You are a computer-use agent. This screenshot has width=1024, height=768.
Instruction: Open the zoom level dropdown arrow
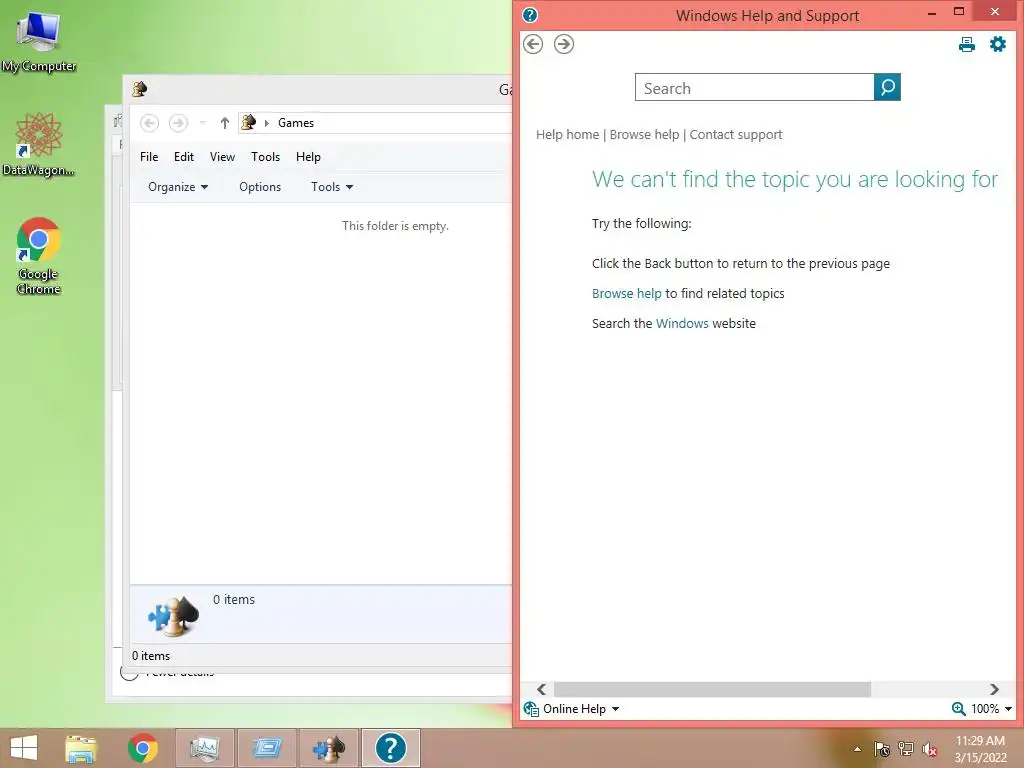click(x=1008, y=709)
